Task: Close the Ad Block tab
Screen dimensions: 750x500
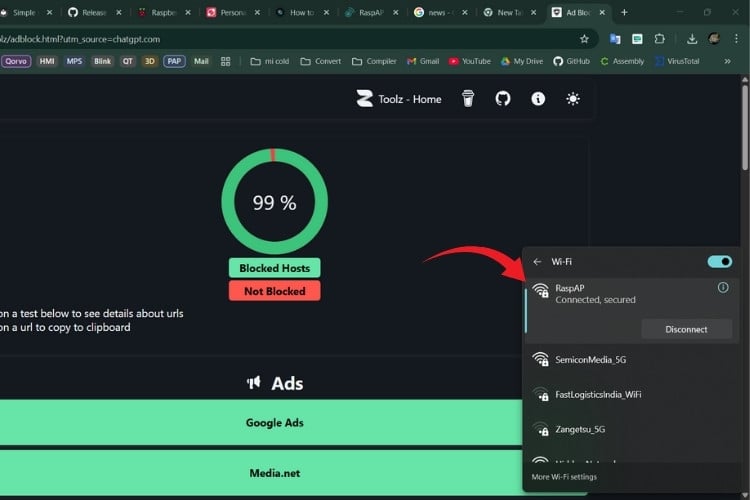Action: [602, 12]
